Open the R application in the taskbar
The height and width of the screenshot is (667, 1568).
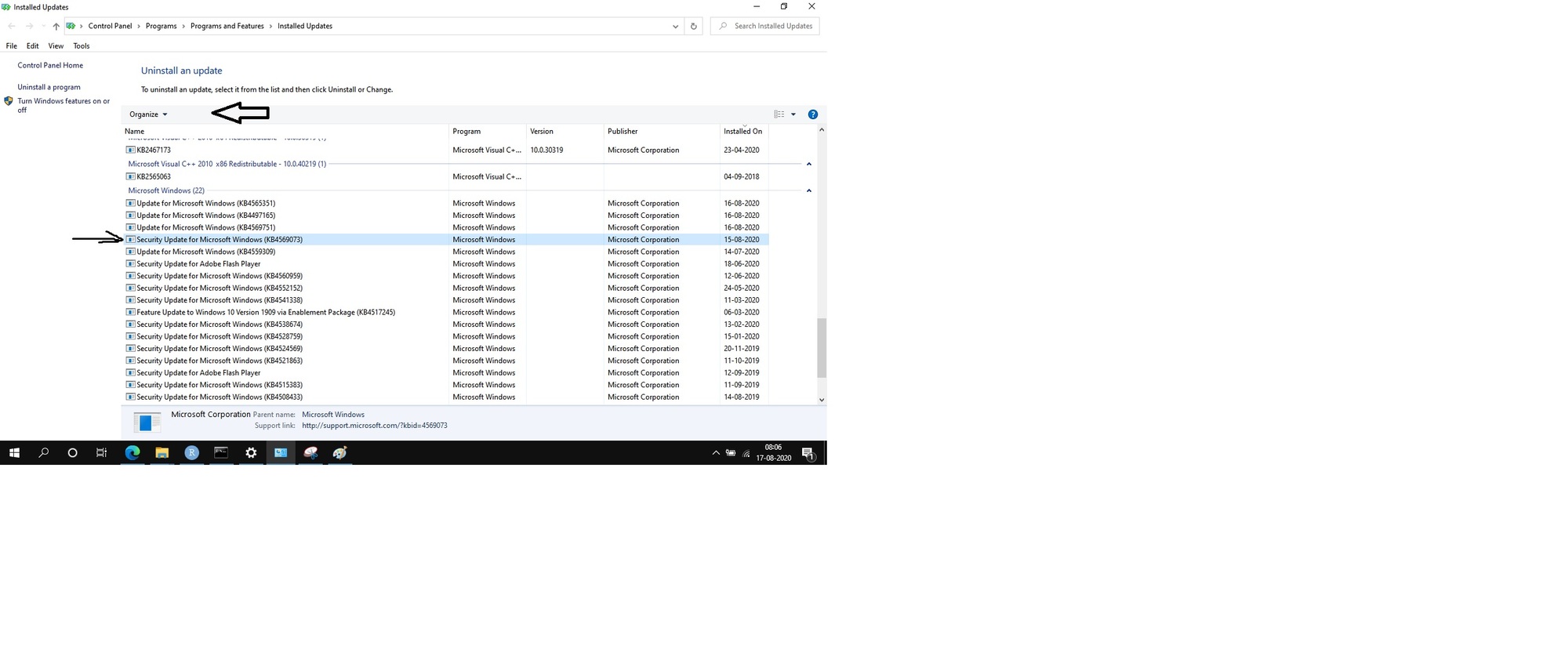192,452
